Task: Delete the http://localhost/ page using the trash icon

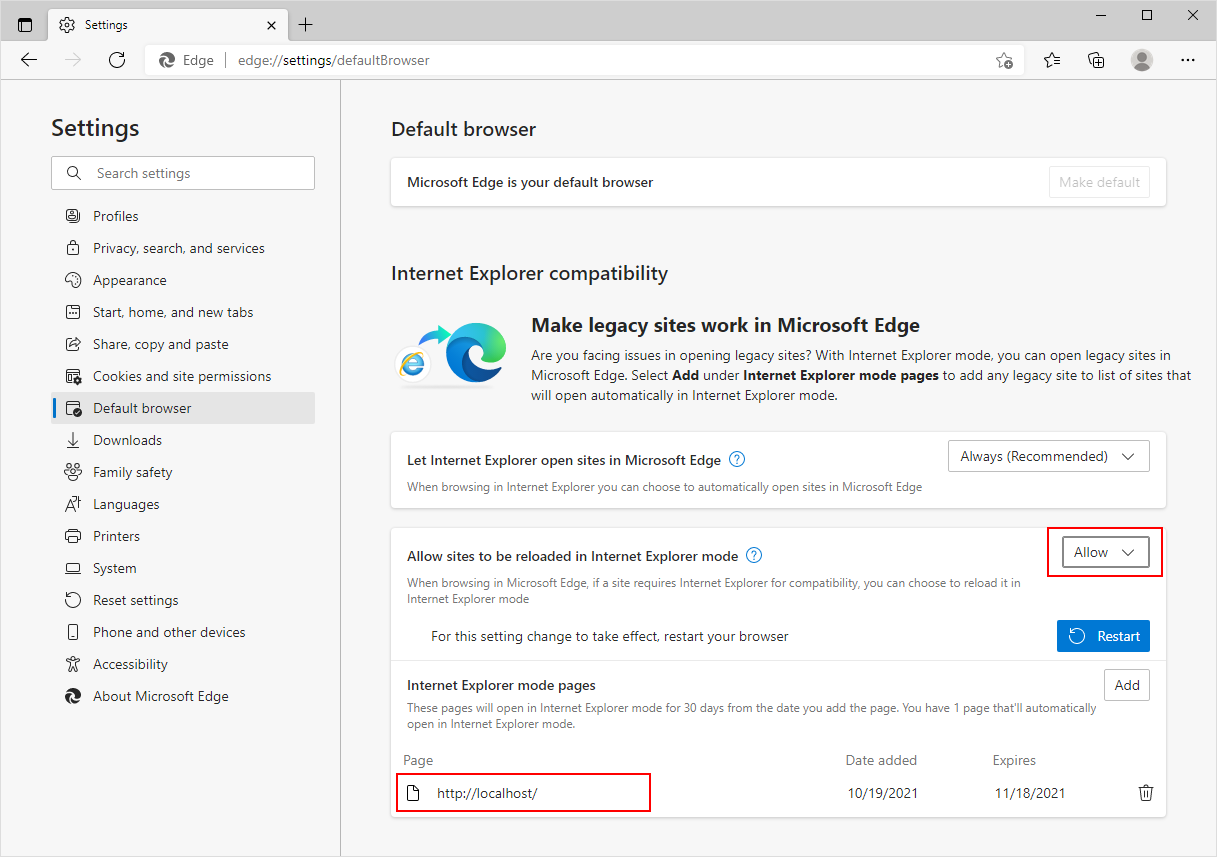Action: click(x=1145, y=792)
